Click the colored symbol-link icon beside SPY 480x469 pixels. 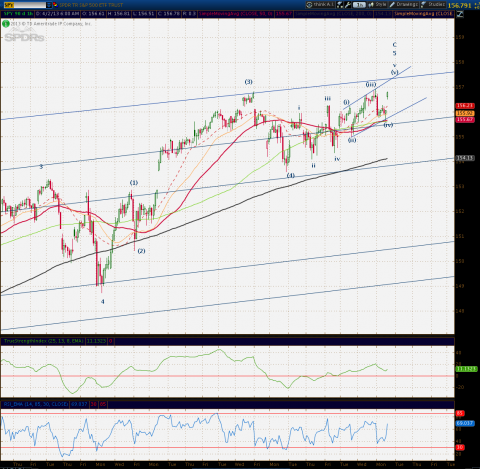point(55,5)
